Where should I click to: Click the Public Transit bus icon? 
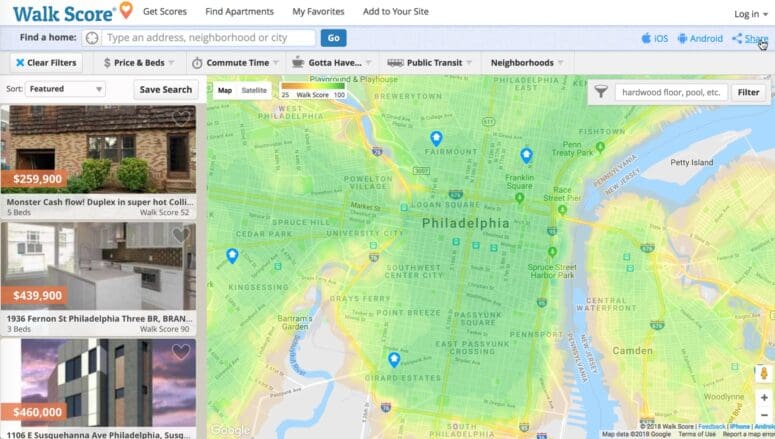[395, 63]
